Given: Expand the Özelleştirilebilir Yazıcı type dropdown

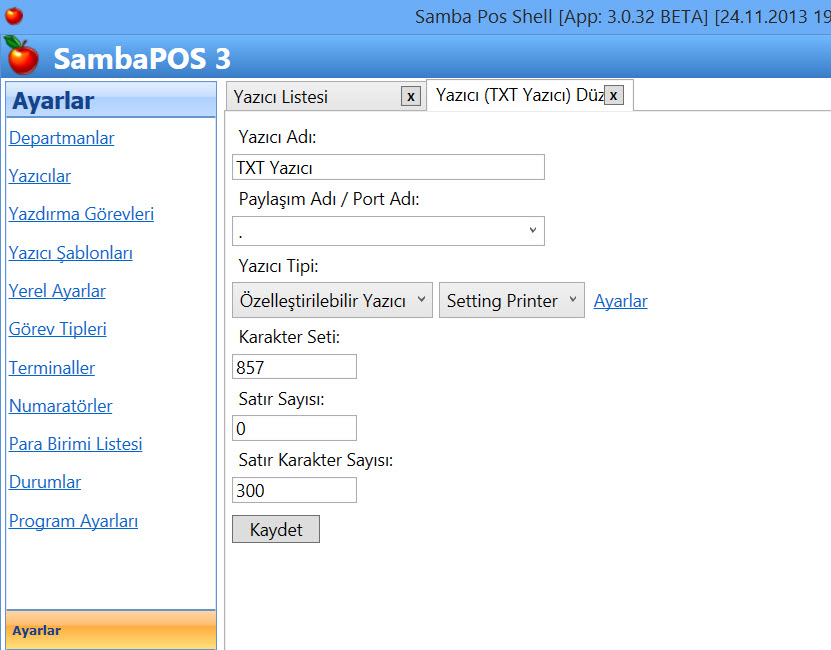Looking at the screenshot, I should click(331, 301).
